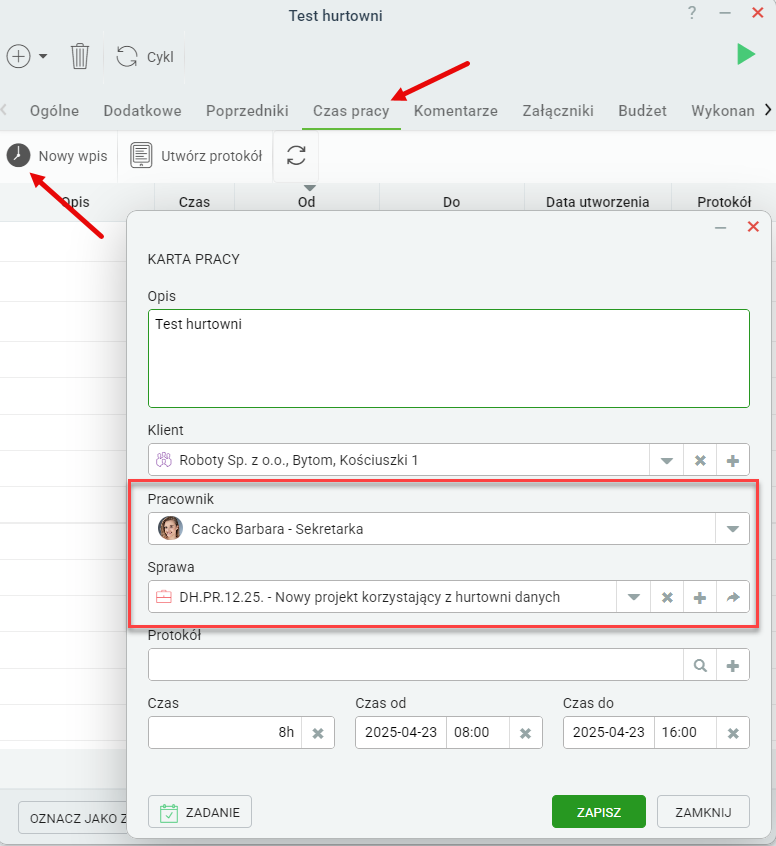Click the Czas field showing 8h
The width and height of the screenshot is (776, 846).
[x=224, y=732]
